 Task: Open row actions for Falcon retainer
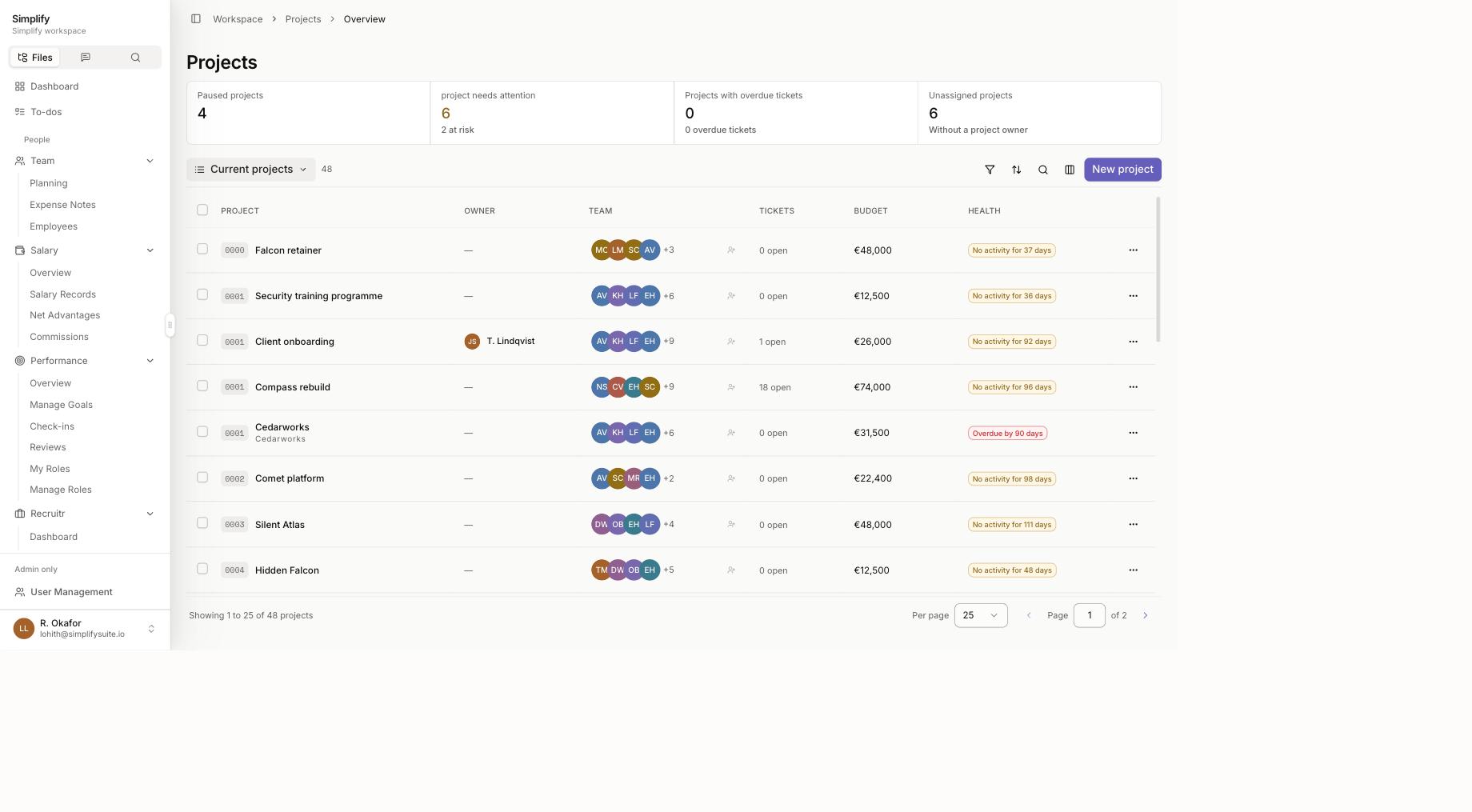(1133, 250)
